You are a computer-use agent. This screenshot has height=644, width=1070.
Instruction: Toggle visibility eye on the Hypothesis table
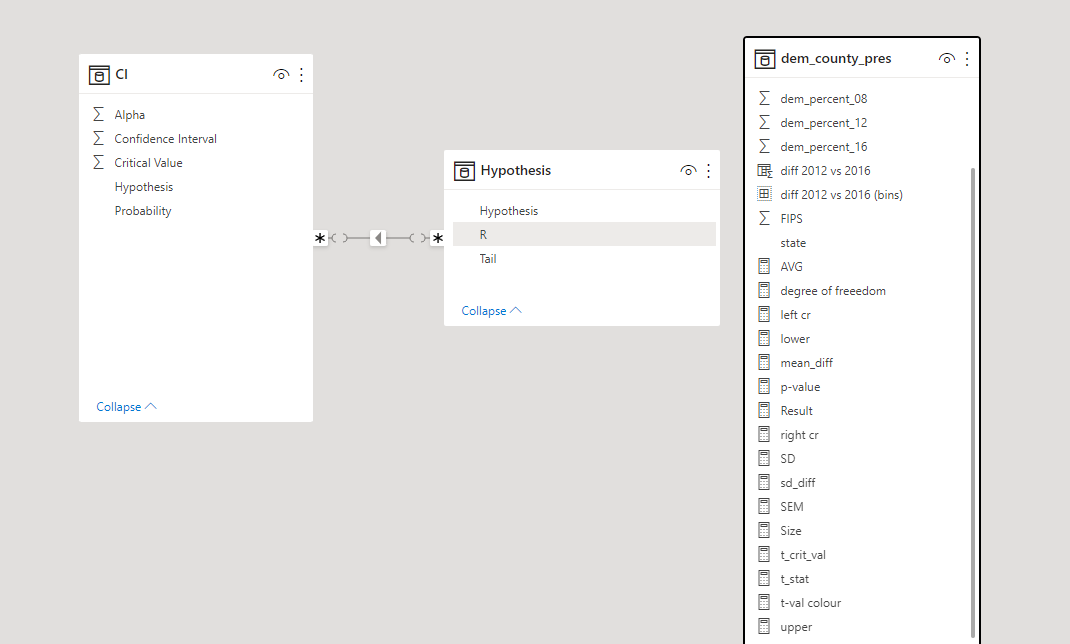pyautogui.click(x=688, y=170)
